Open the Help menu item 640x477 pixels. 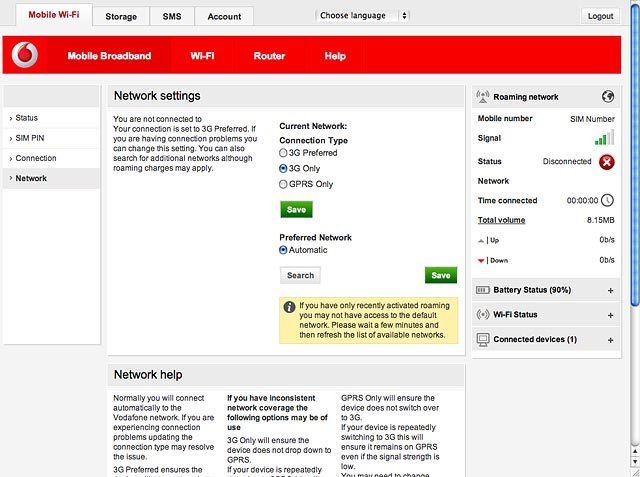coord(336,56)
